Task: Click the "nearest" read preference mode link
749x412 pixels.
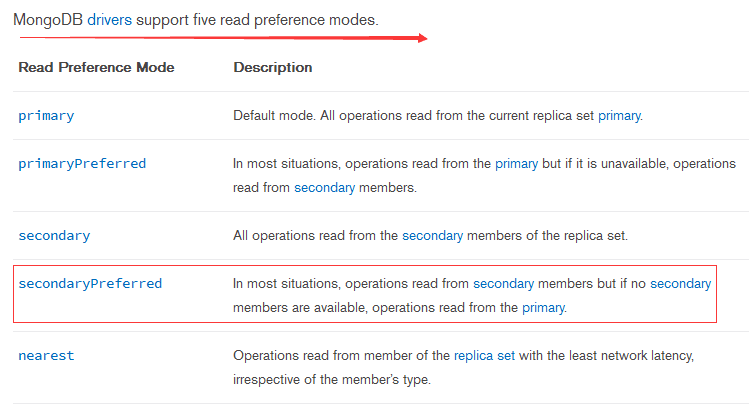Action: tap(46, 355)
